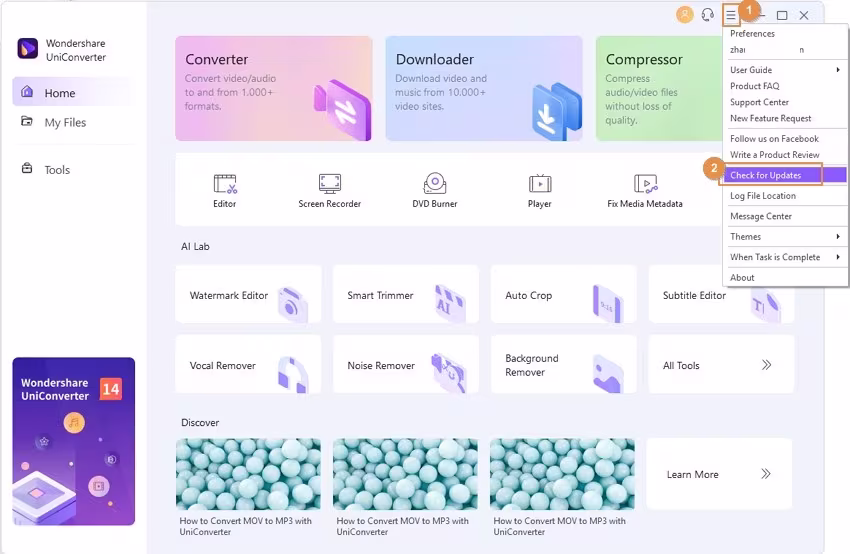Open the Compressor card
Image resolution: width=850 pixels, height=554 pixels.
pyautogui.click(x=659, y=88)
